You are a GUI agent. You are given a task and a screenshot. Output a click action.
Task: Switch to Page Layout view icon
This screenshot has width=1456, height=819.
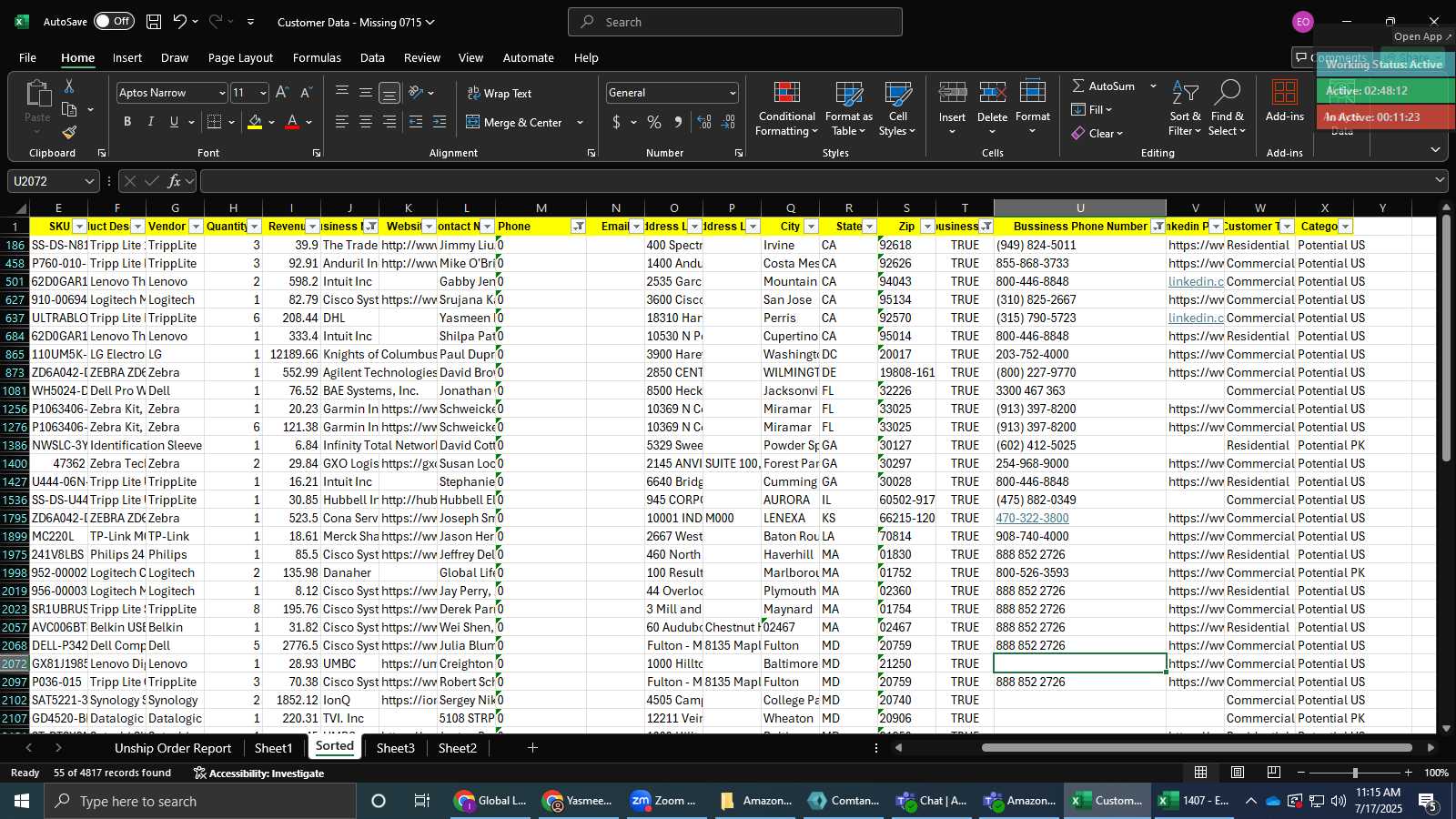coord(1238,773)
